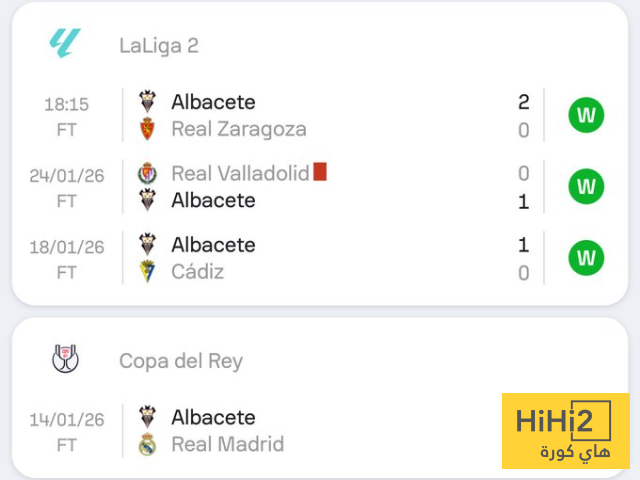Click the 2-0 score of Zaragoza match
The height and width of the screenshot is (480, 640).
pyautogui.click(x=523, y=115)
